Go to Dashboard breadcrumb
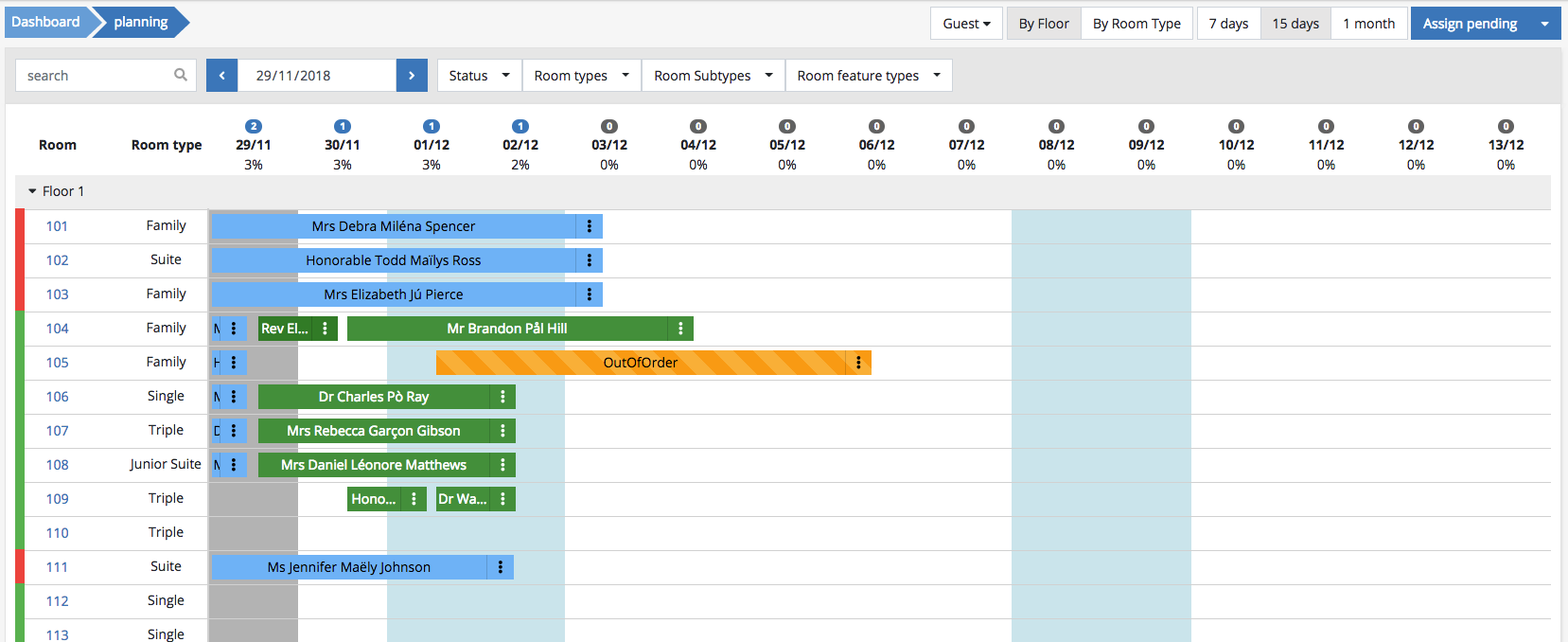The image size is (1568, 642). pos(45,22)
